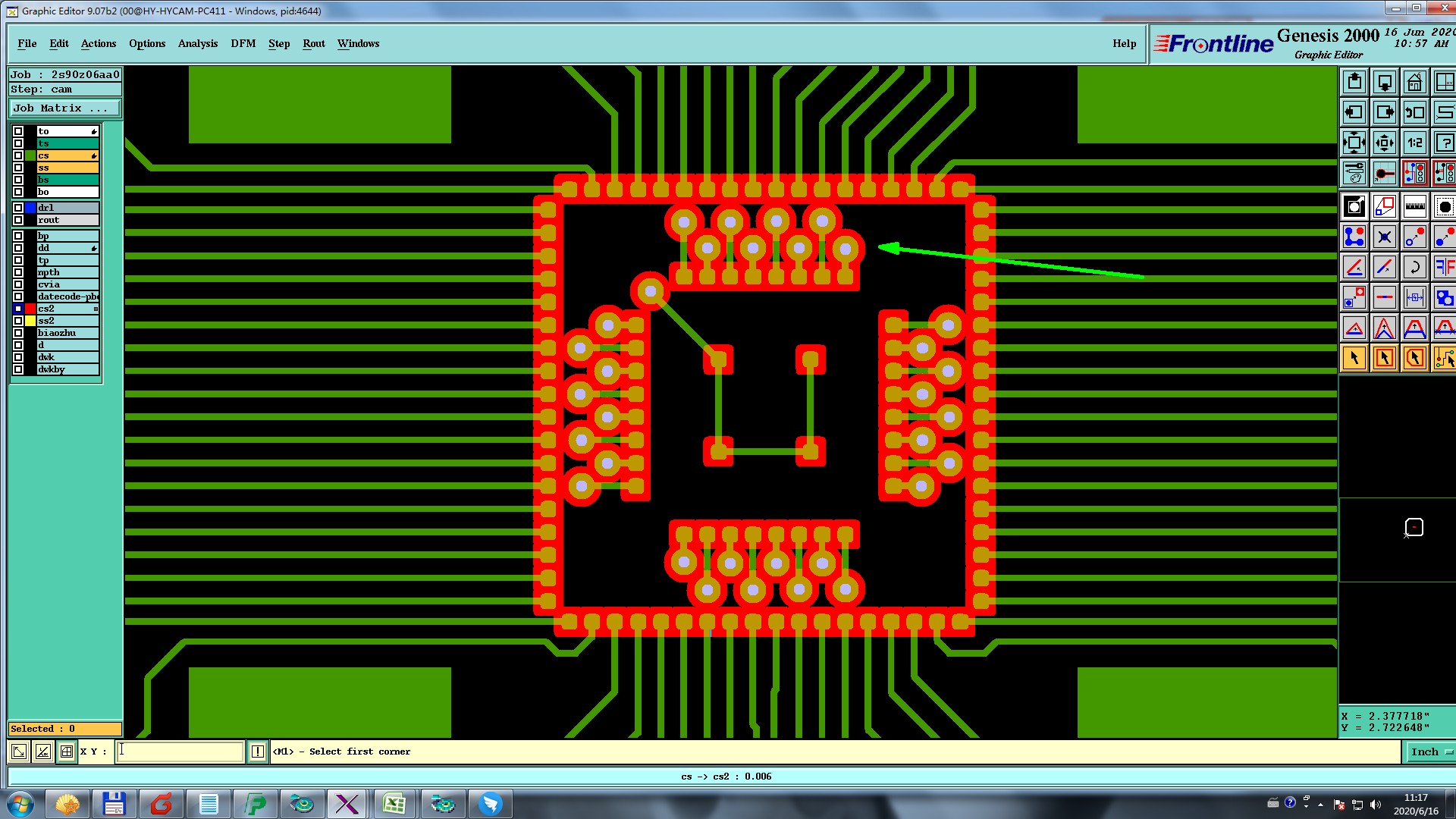Click the horizontal red-blue line segment icon
Image resolution: width=1456 pixels, height=819 pixels.
click(1384, 297)
